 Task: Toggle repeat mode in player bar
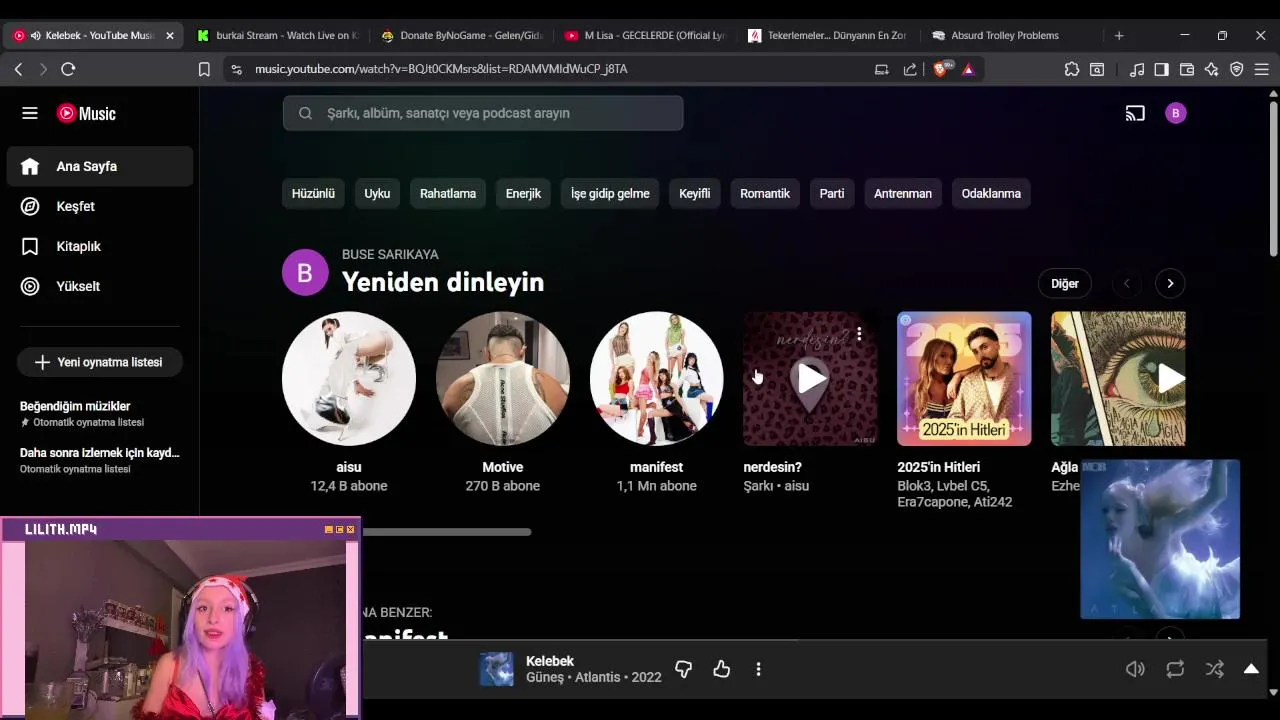pyautogui.click(x=1175, y=669)
